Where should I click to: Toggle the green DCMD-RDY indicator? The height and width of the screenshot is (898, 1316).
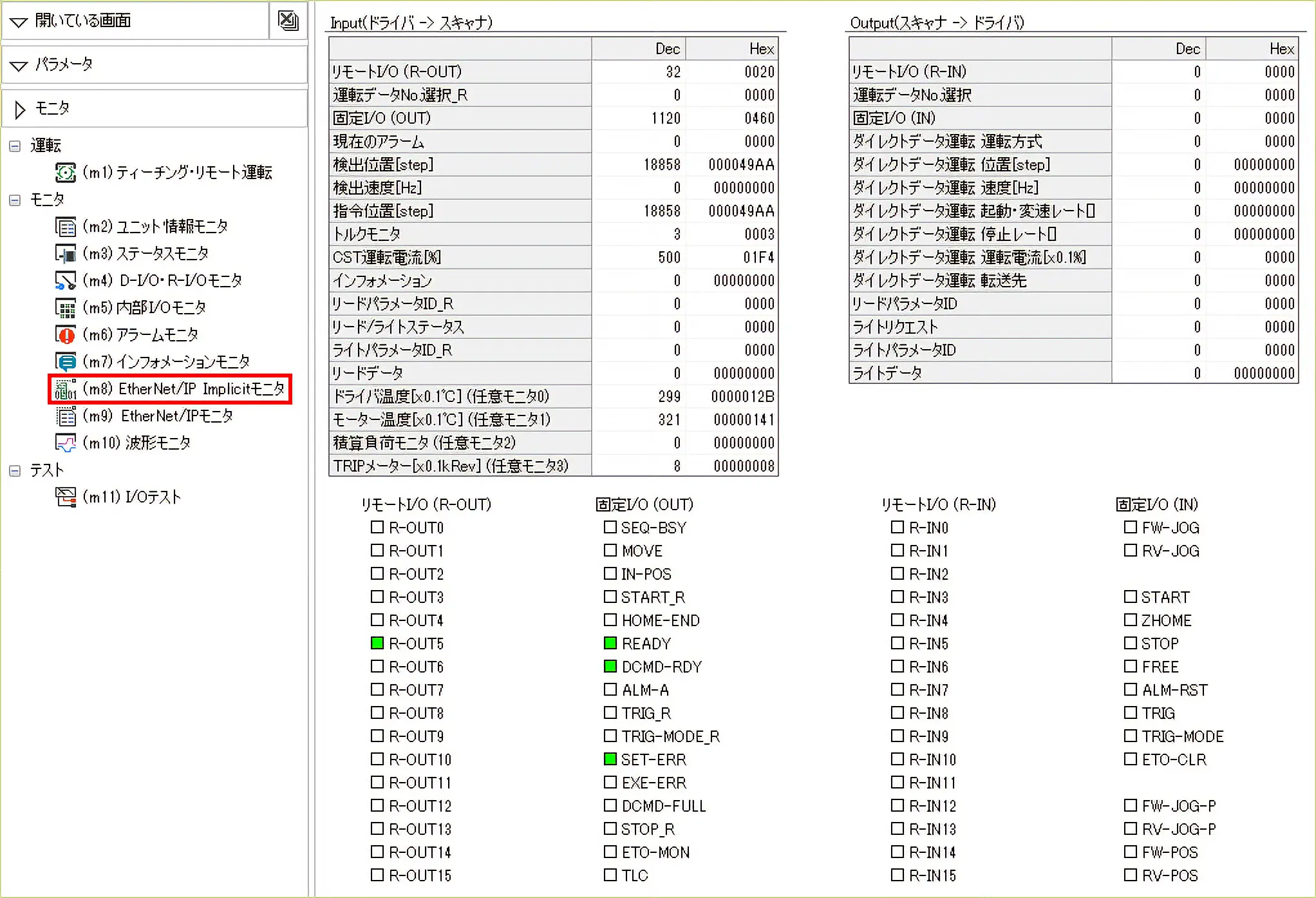610,666
